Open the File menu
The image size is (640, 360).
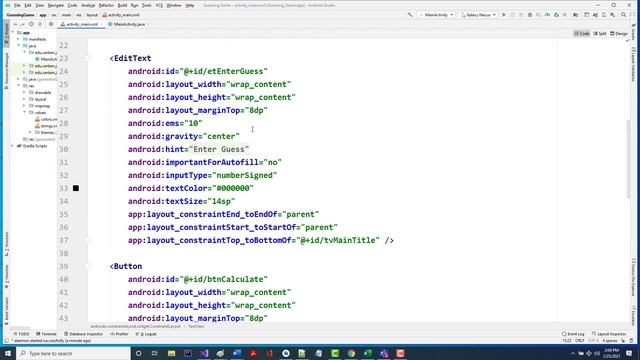17,5
